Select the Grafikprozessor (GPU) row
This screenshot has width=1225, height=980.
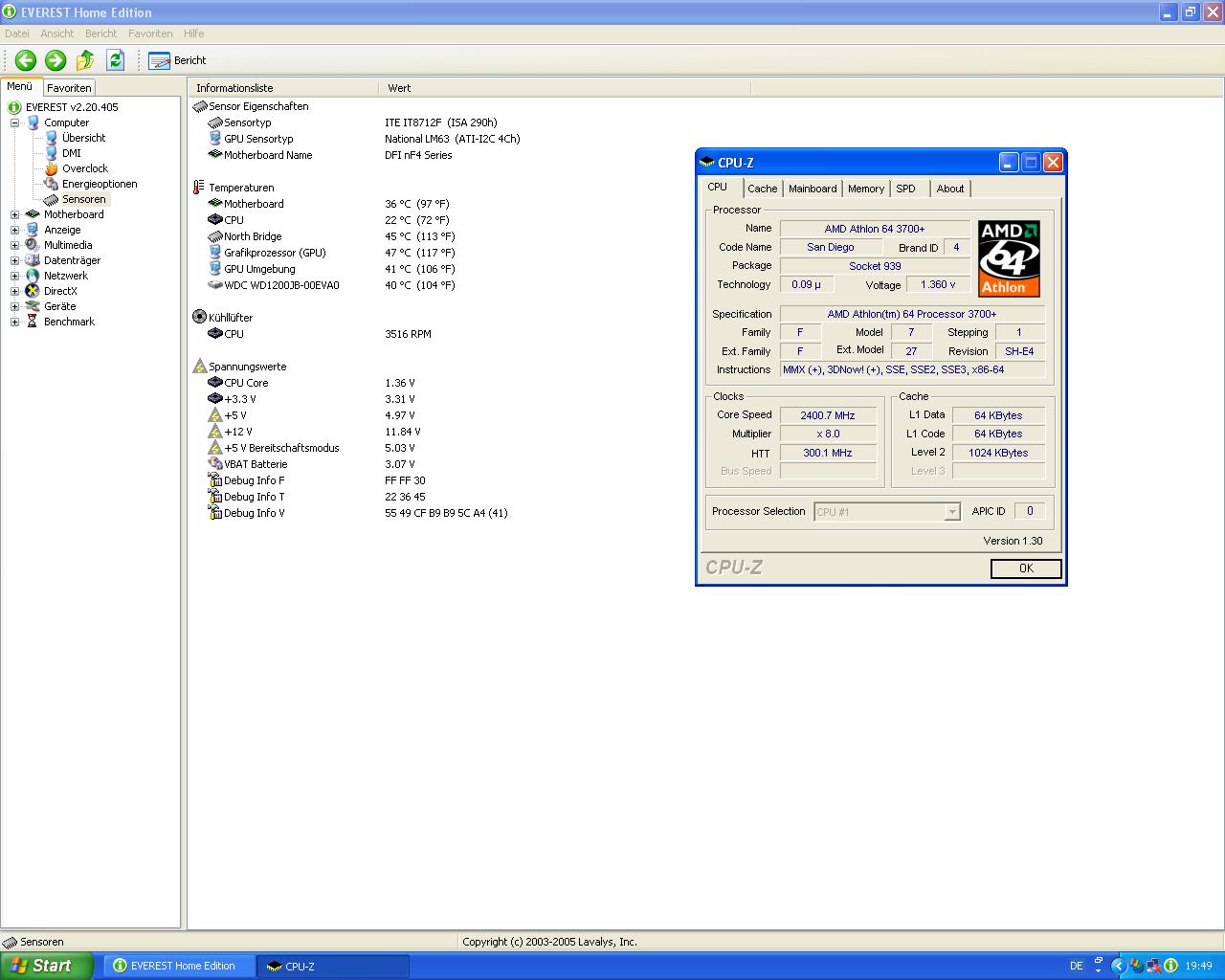pyautogui.click(x=275, y=253)
